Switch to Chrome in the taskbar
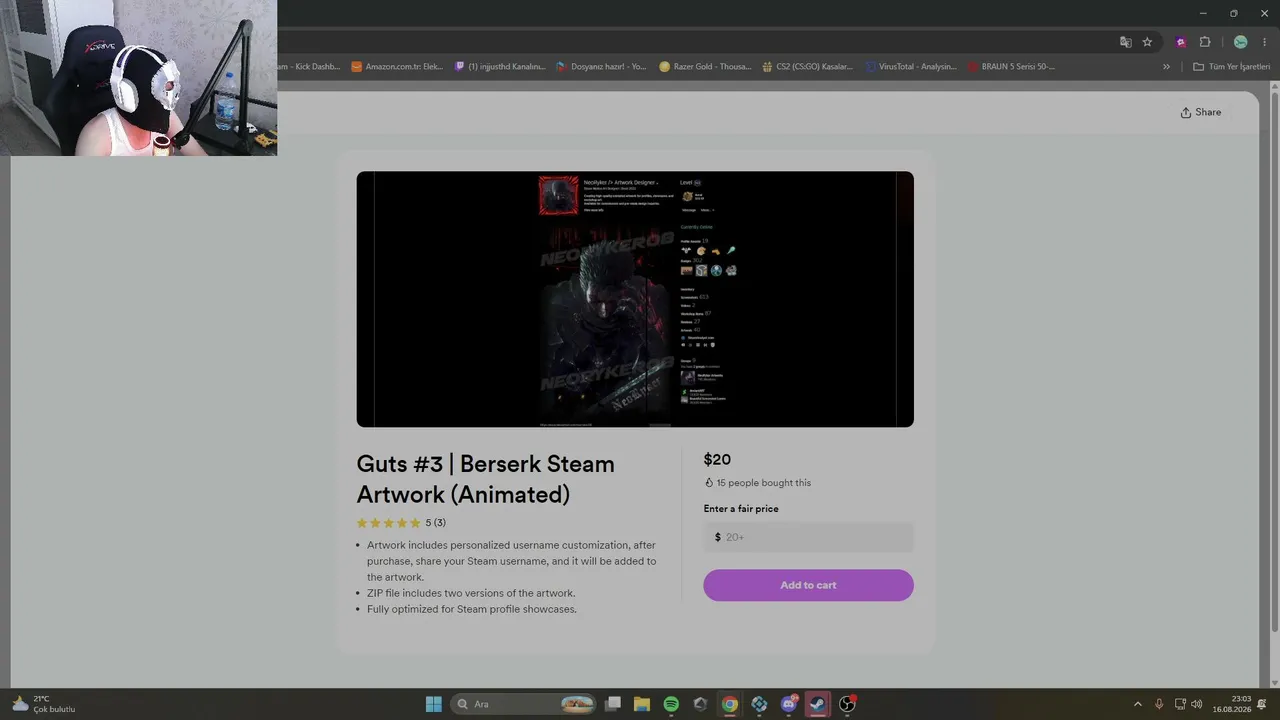 point(730,704)
